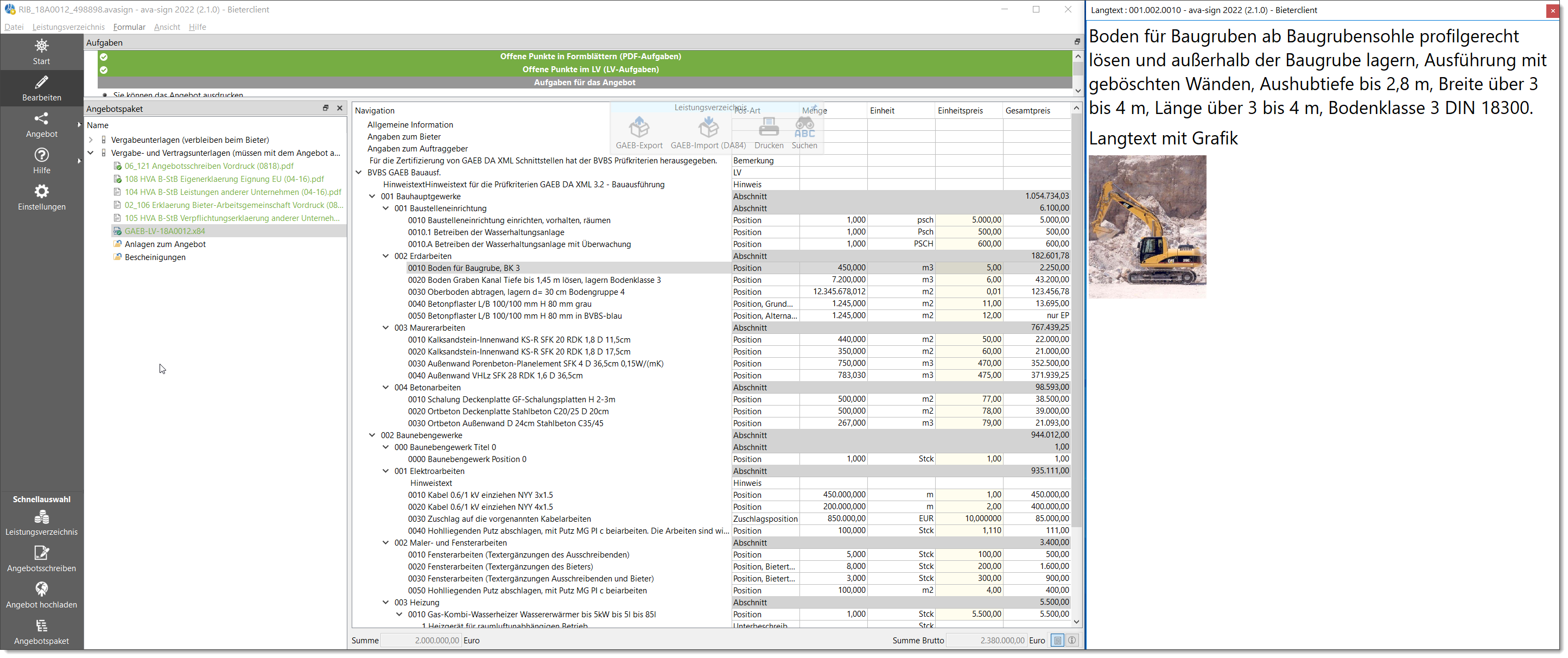
Task: Collapse 003 Maurerarbeiten section
Action: (386, 327)
